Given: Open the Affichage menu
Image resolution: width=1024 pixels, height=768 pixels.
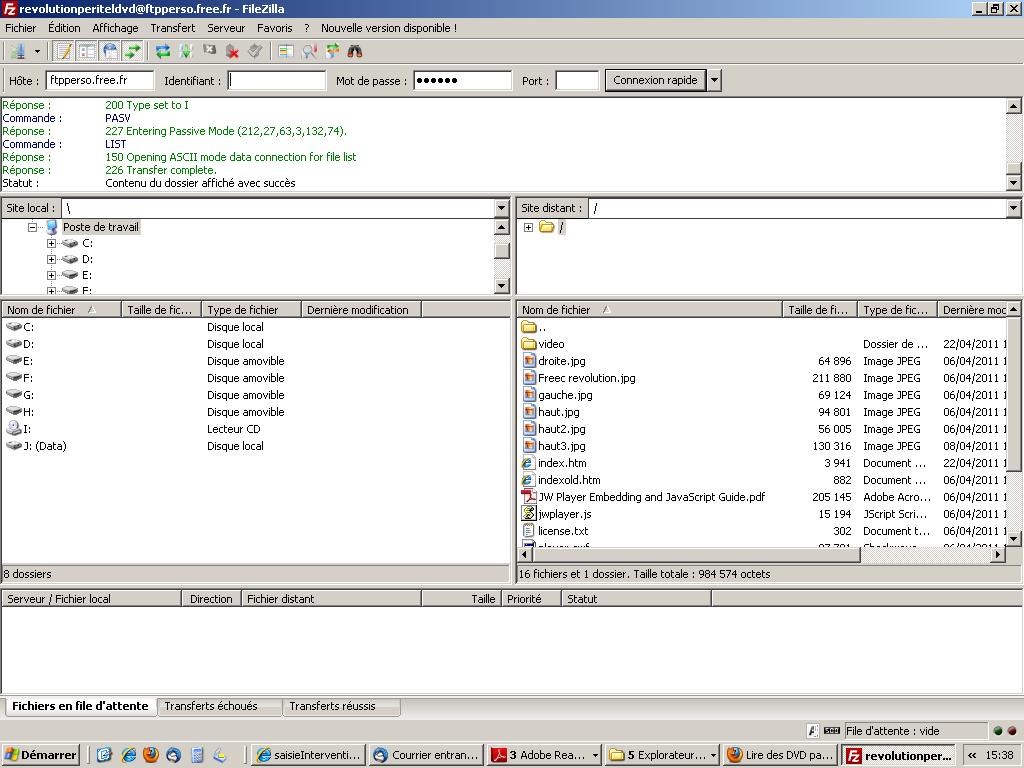Looking at the screenshot, I should (115, 28).
